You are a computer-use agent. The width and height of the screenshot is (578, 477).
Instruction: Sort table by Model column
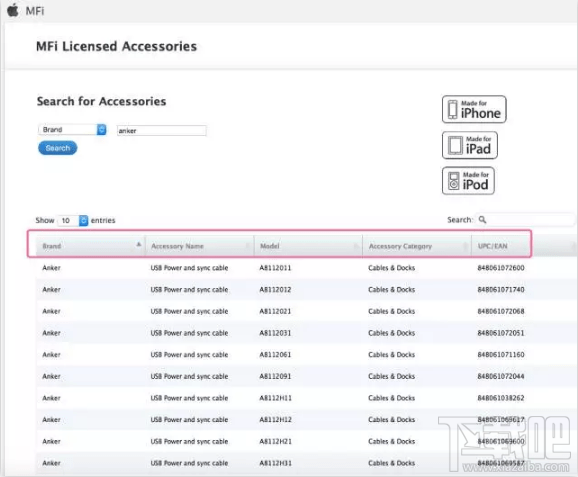coord(308,246)
